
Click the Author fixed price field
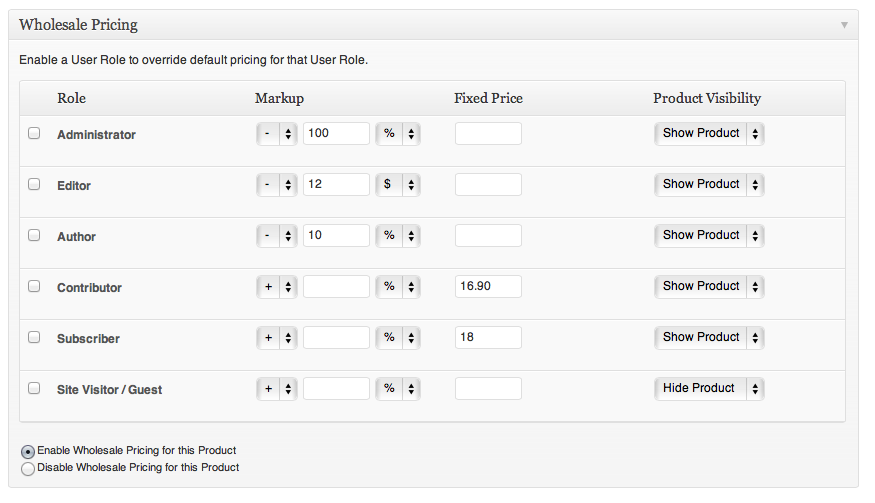click(488, 235)
